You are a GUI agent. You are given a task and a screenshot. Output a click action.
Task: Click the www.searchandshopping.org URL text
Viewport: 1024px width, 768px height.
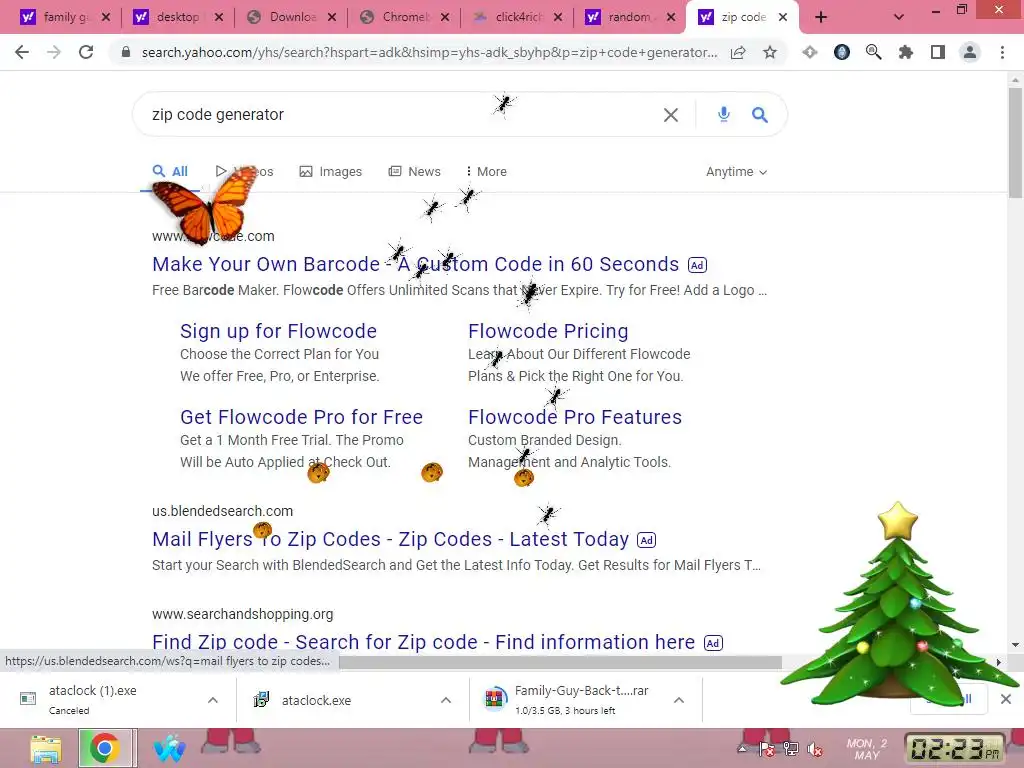(242, 614)
